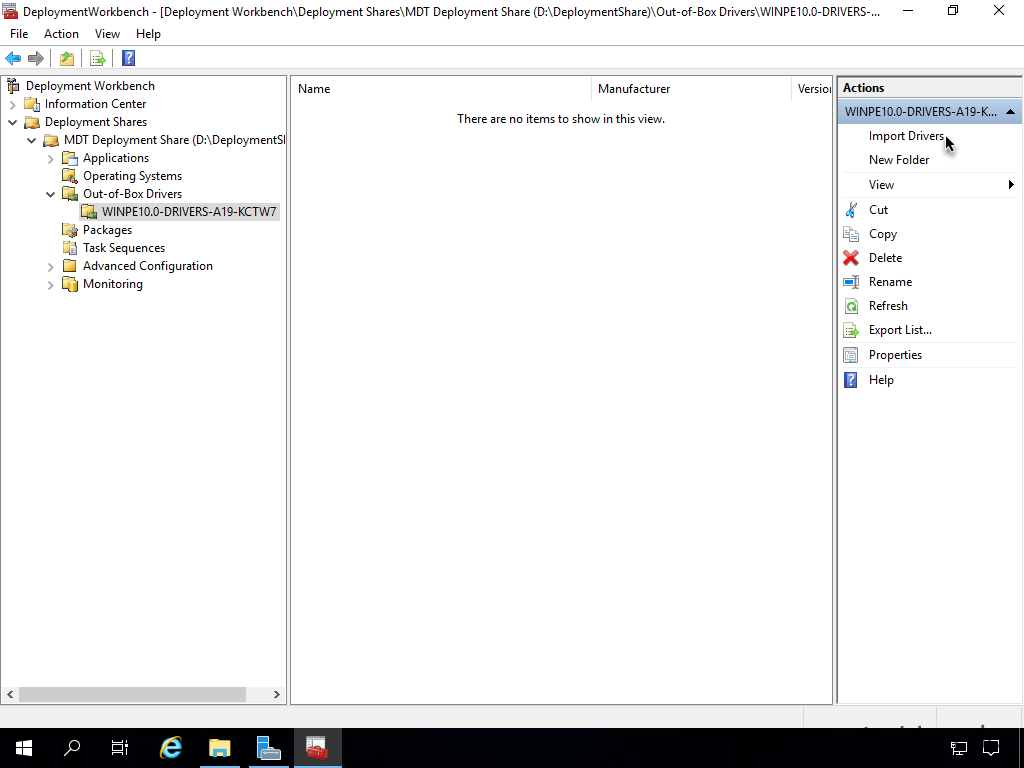Click Import Drivers in Actions pane

[906, 136]
